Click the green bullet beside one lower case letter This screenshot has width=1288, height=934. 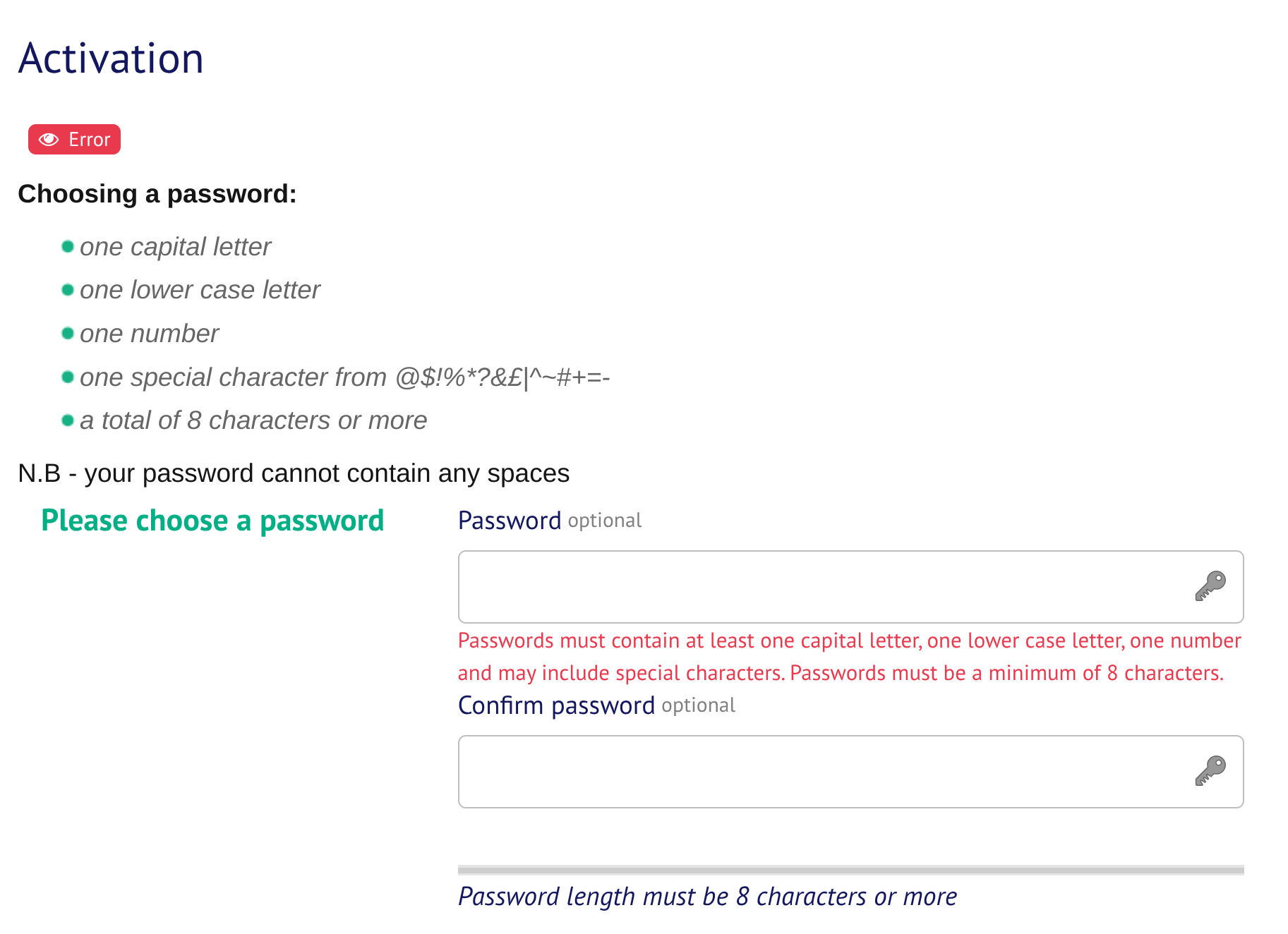pos(68,290)
